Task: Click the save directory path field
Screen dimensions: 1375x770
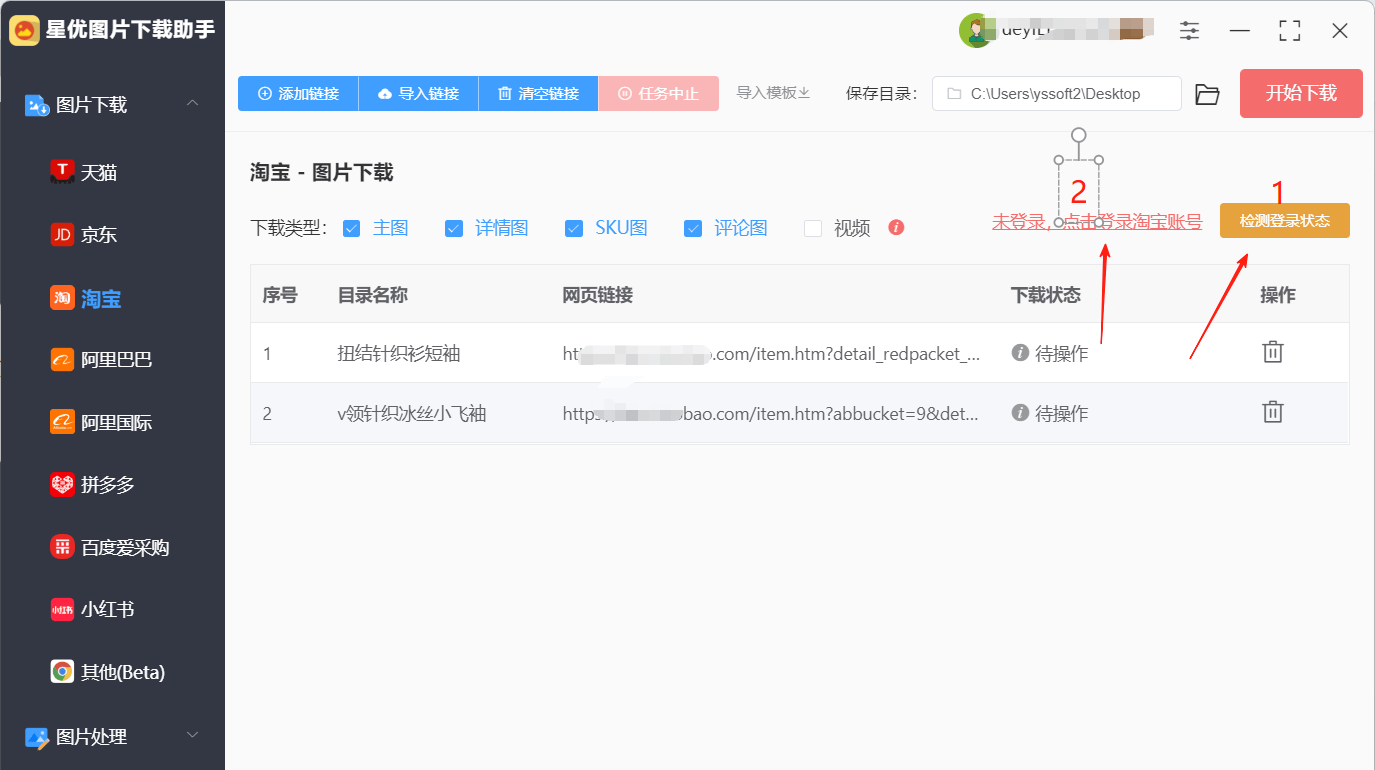Action: (x=1057, y=94)
